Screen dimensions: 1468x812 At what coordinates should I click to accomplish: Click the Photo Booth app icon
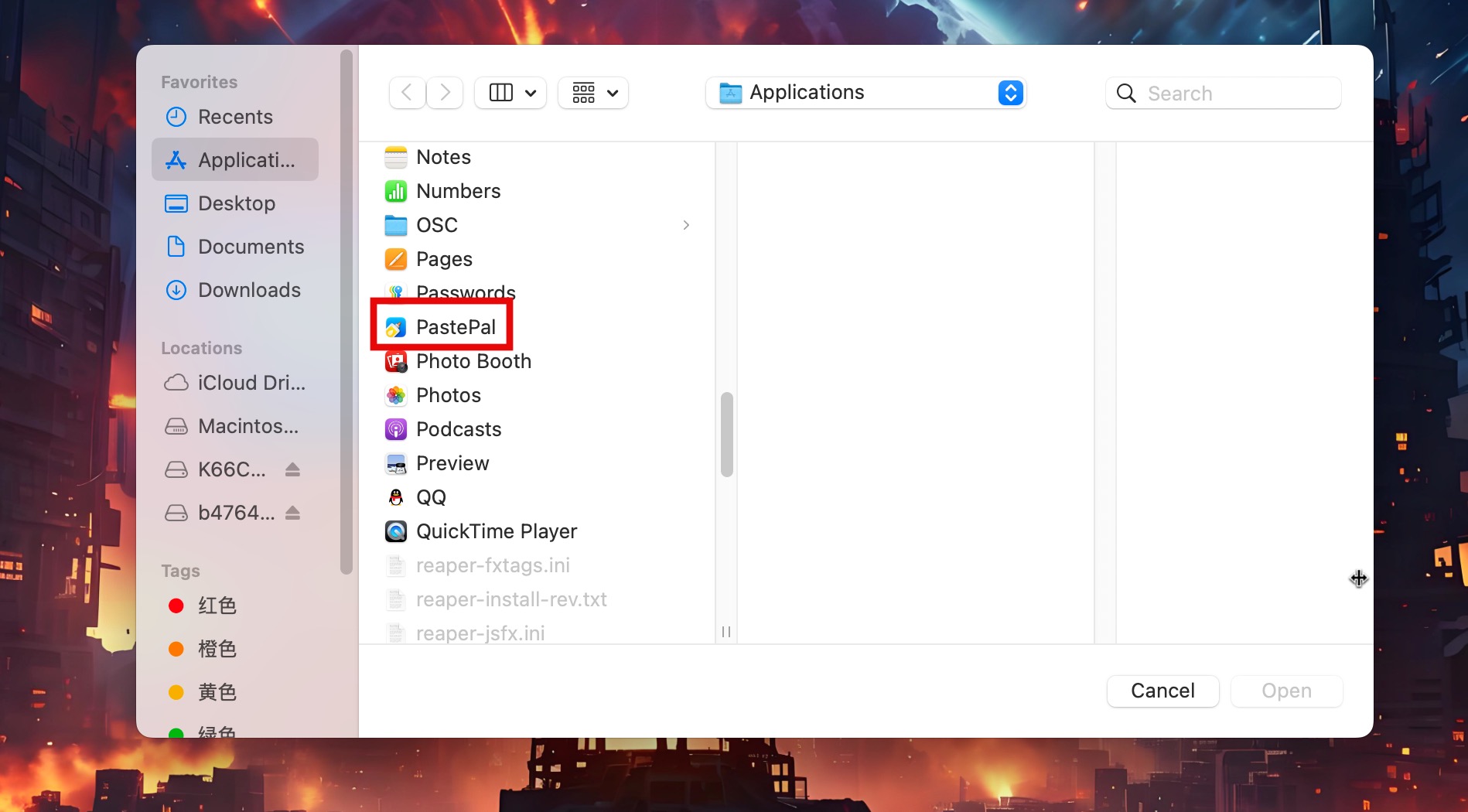396,361
